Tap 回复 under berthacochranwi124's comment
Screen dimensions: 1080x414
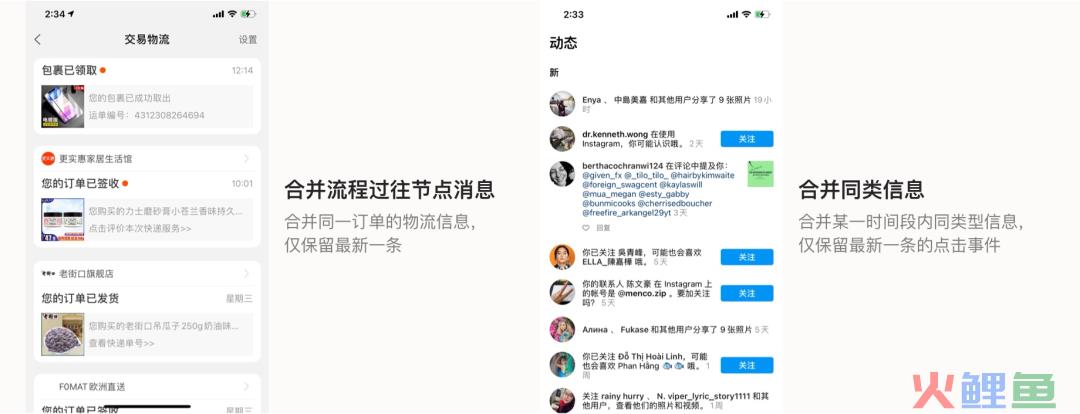tap(603, 227)
